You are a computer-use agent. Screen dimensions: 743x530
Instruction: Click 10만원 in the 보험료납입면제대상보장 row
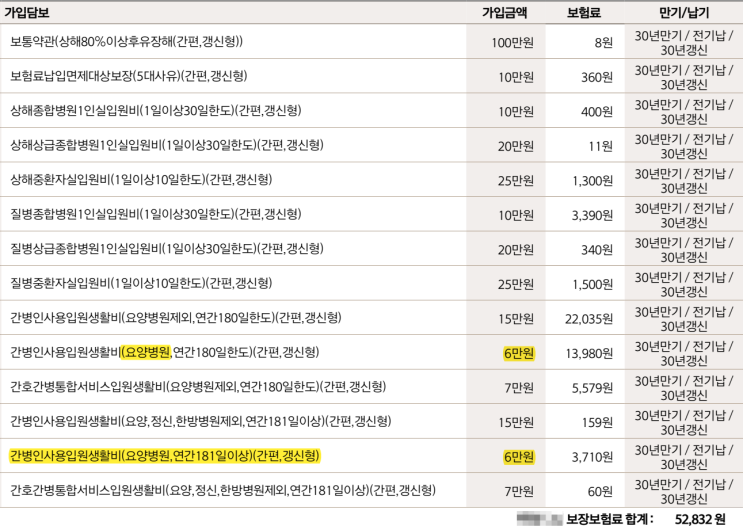tap(516, 77)
